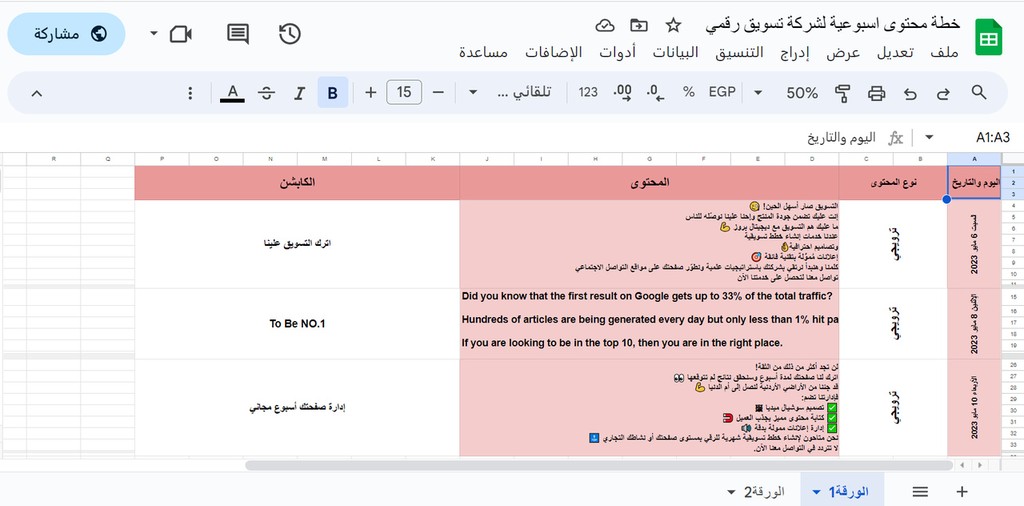Toggle italic formatting

(299, 93)
